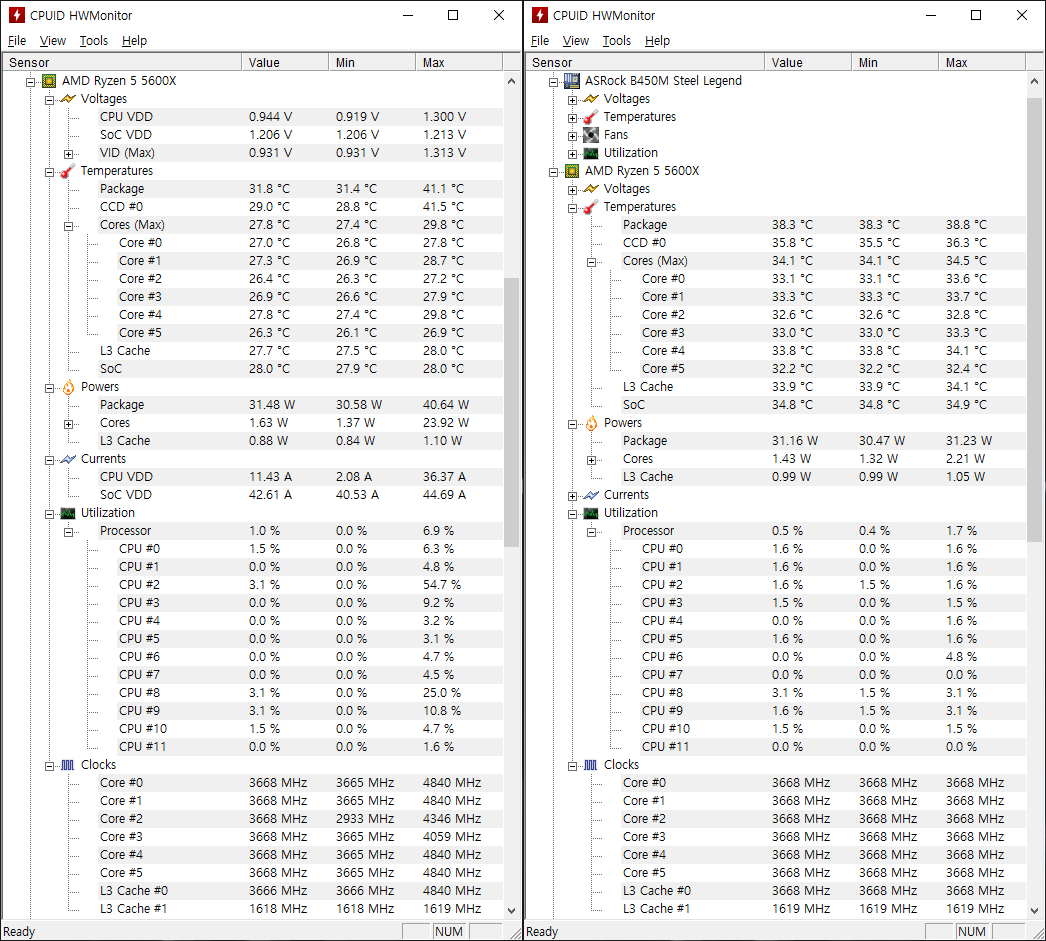Viewport: 1046px width, 941px height.
Task: Open Tools menu in right window
Action: [616, 41]
